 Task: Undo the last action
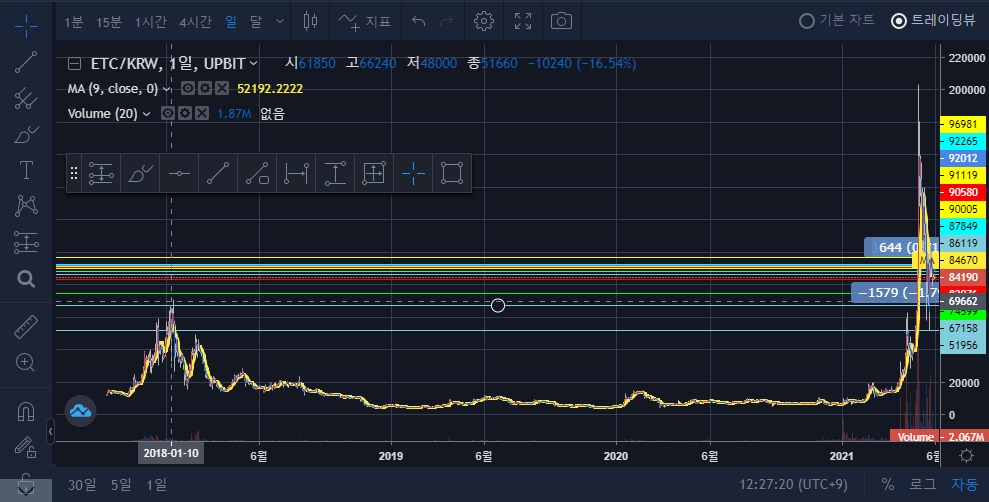419,21
